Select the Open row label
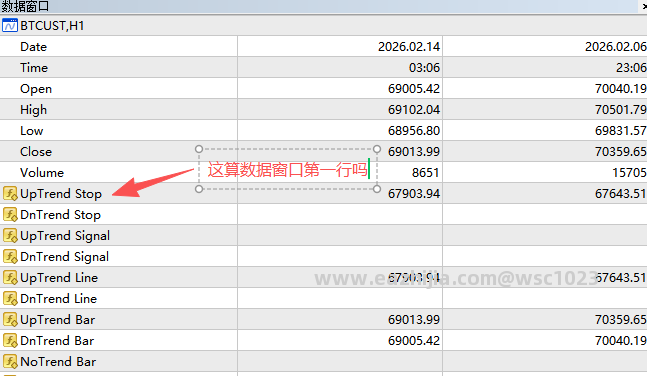The image size is (647, 376). point(36,89)
